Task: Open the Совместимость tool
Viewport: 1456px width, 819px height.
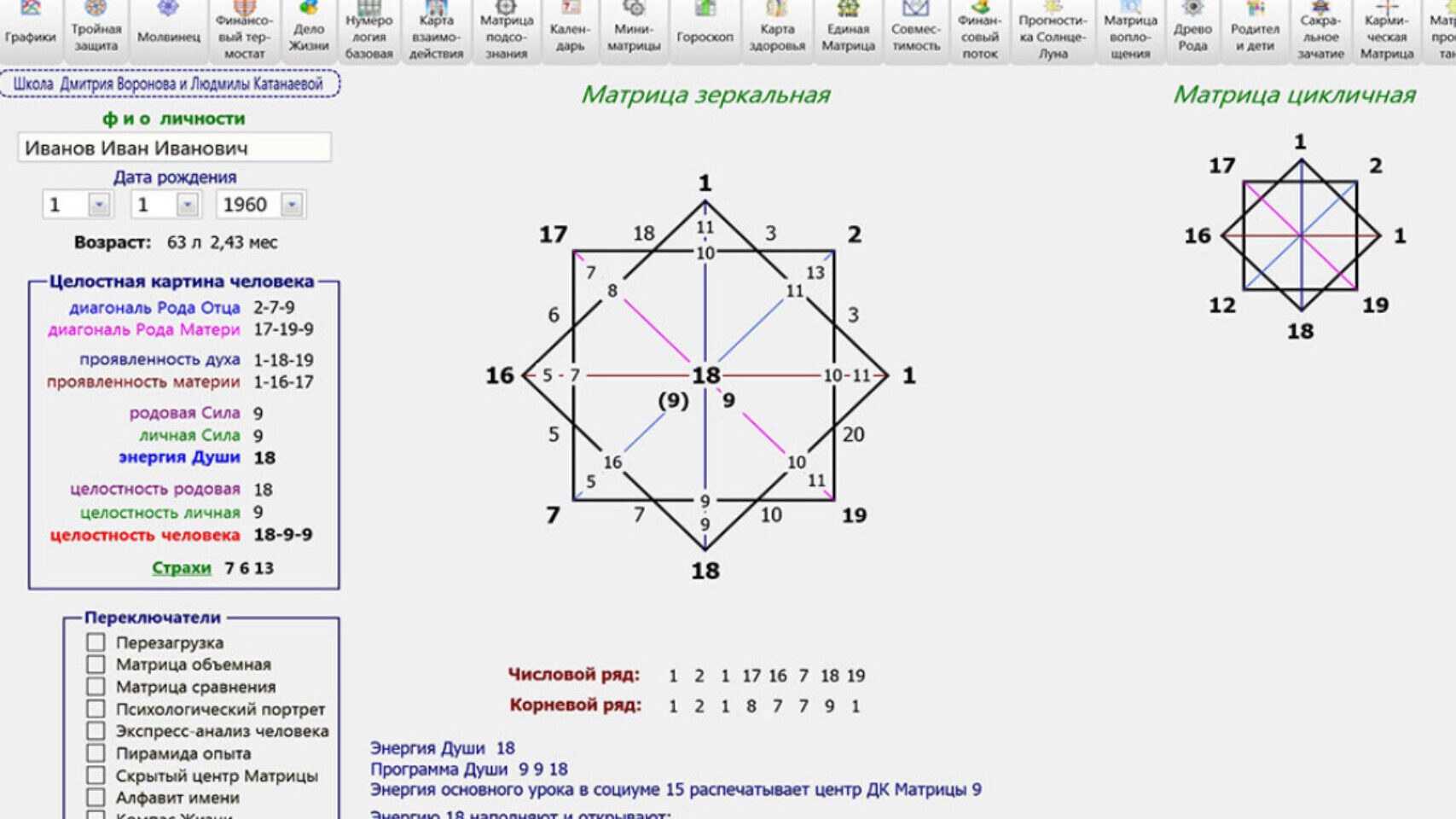Action: point(915,27)
